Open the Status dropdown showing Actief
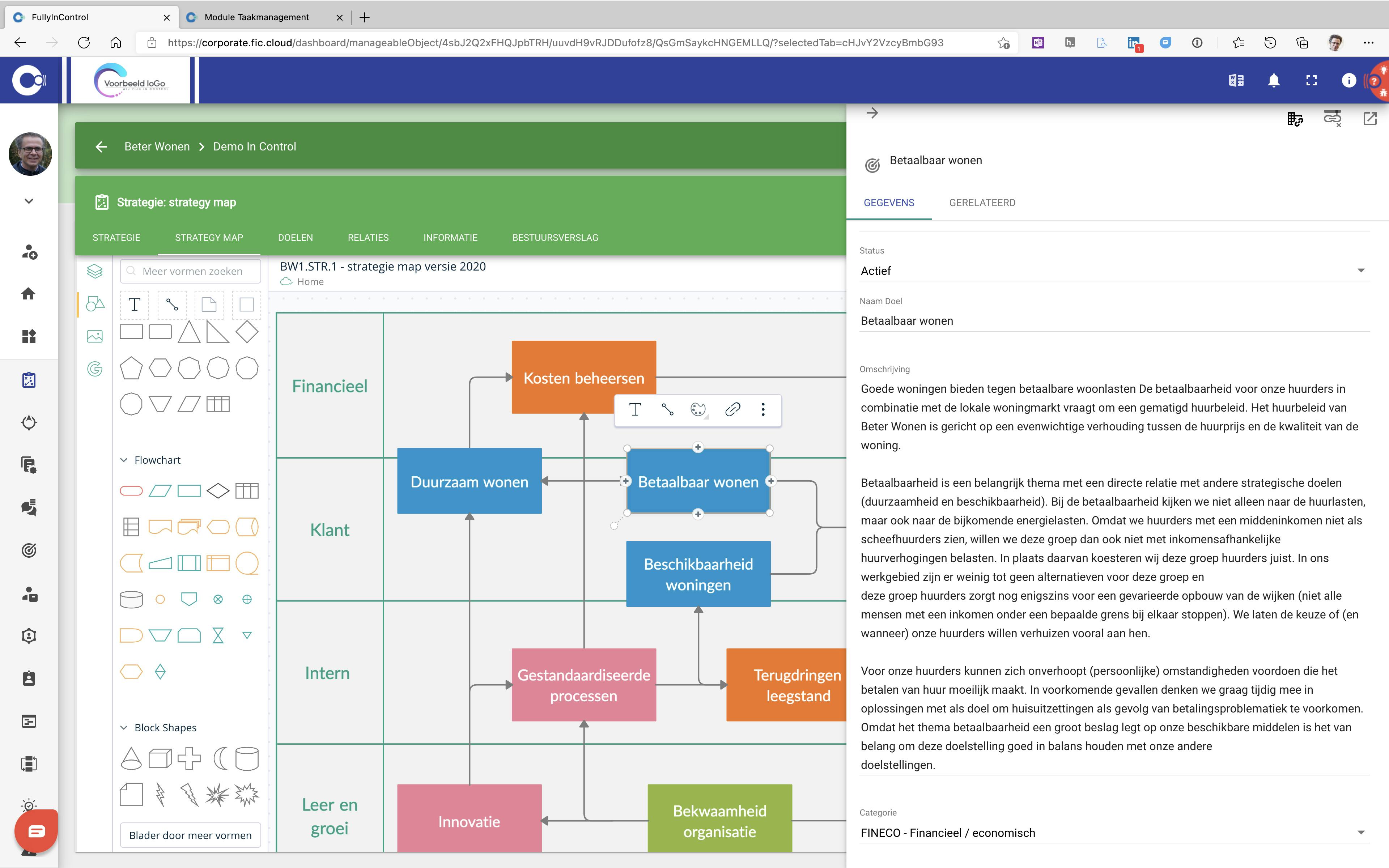The height and width of the screenshot is (868, 1389). (x=1113, y=271)
